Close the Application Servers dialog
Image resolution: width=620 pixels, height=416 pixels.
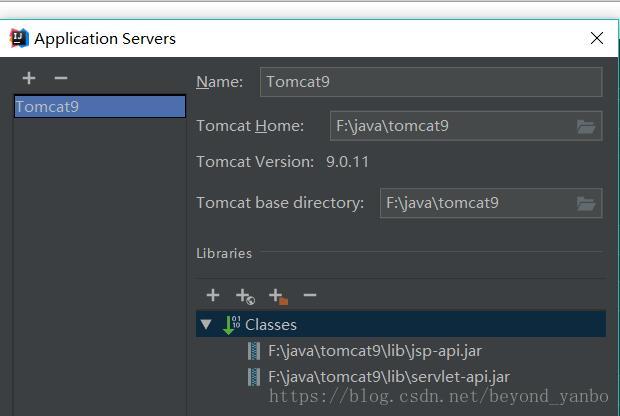[597, 38]
